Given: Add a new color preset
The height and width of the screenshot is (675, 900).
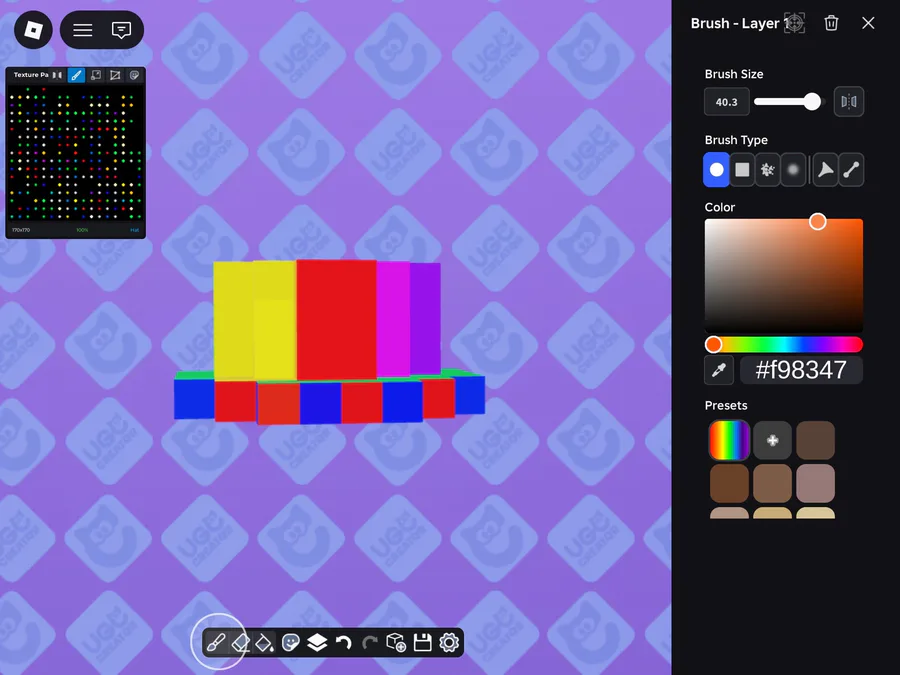Looking at the screenshot, I should [772, 440].
